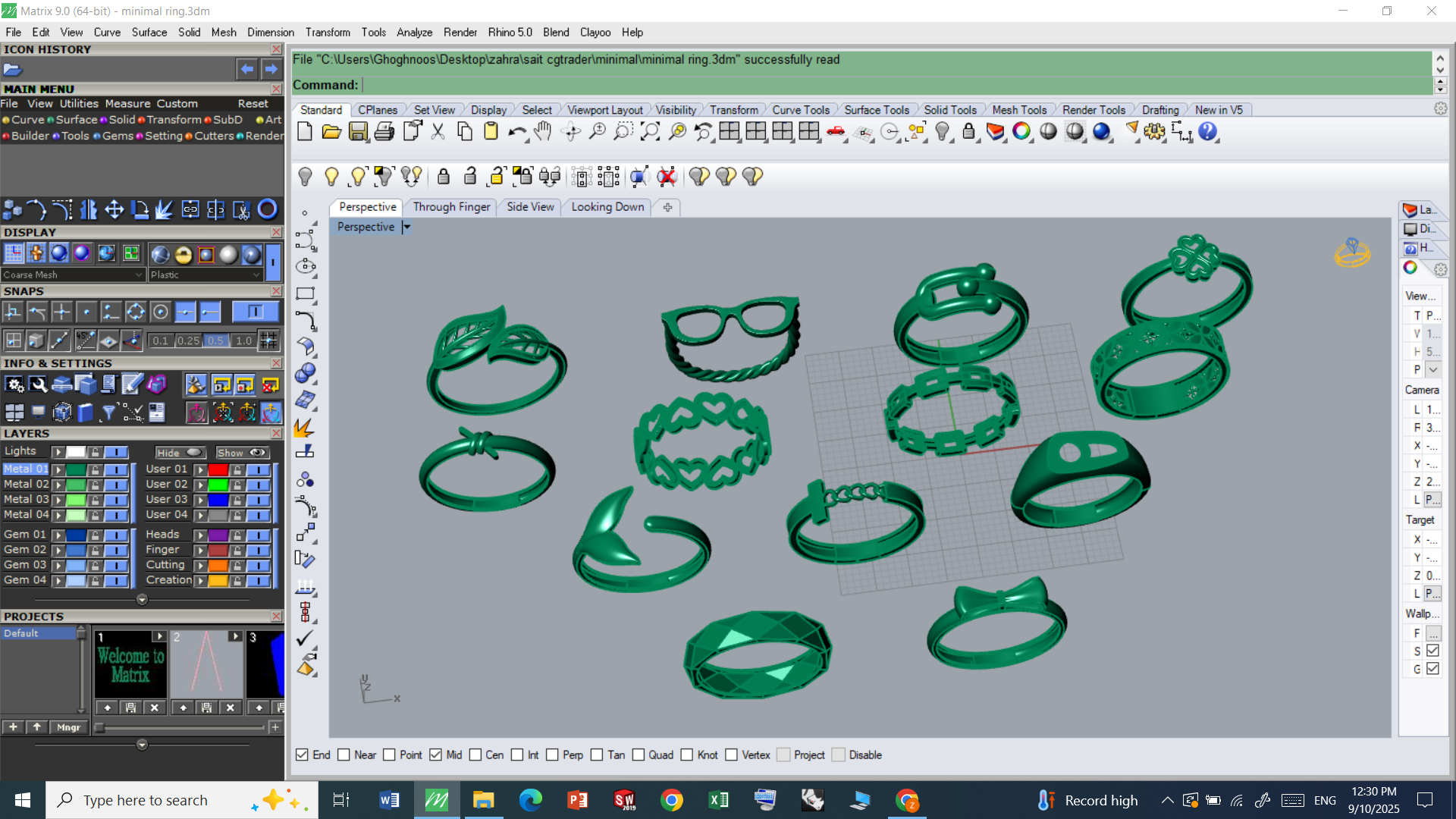Click the Hide layers button
This screenshot has height=819, width=1456.
coord(179,453)
